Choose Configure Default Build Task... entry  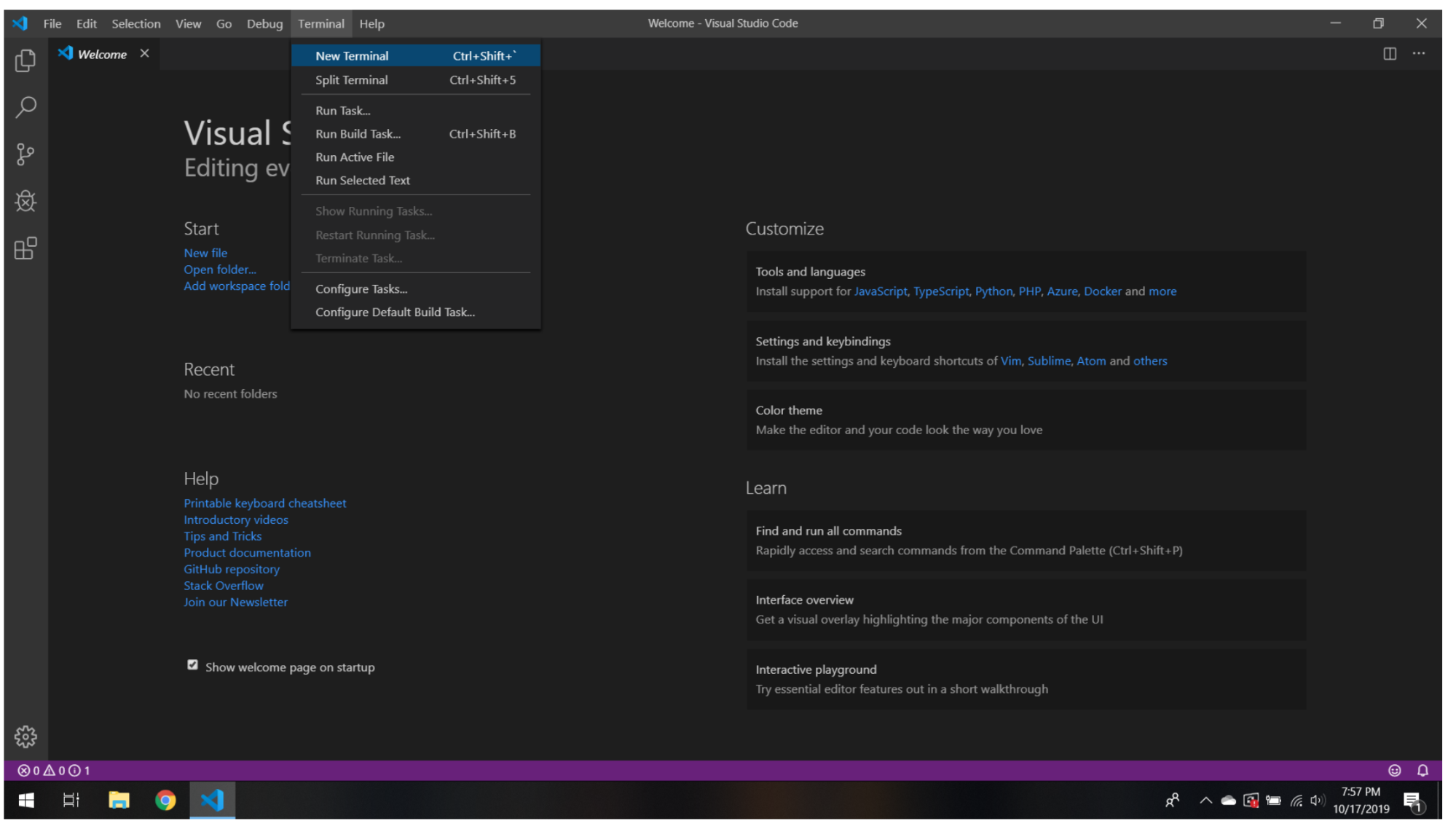[416, 313]
